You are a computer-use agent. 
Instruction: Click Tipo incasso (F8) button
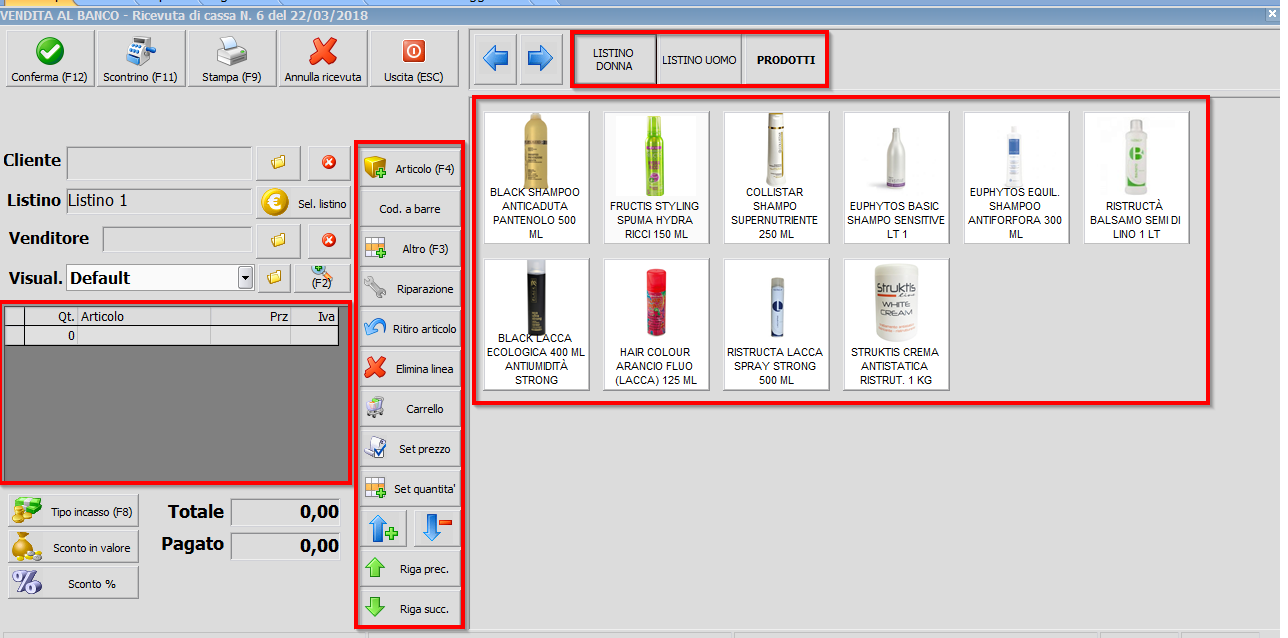74,511
